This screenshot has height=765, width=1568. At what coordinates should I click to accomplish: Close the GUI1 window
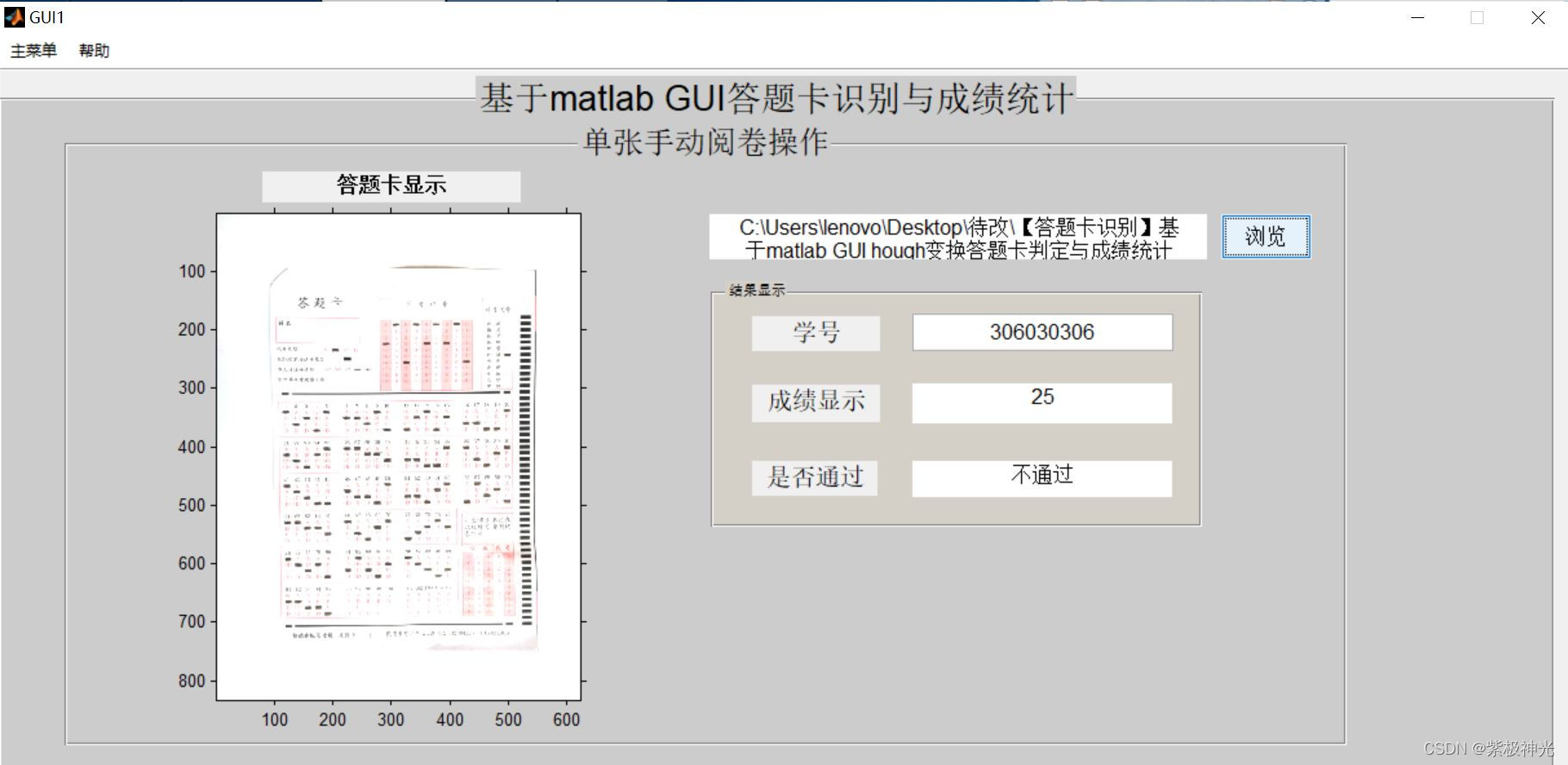click(x=1538, y=17)
